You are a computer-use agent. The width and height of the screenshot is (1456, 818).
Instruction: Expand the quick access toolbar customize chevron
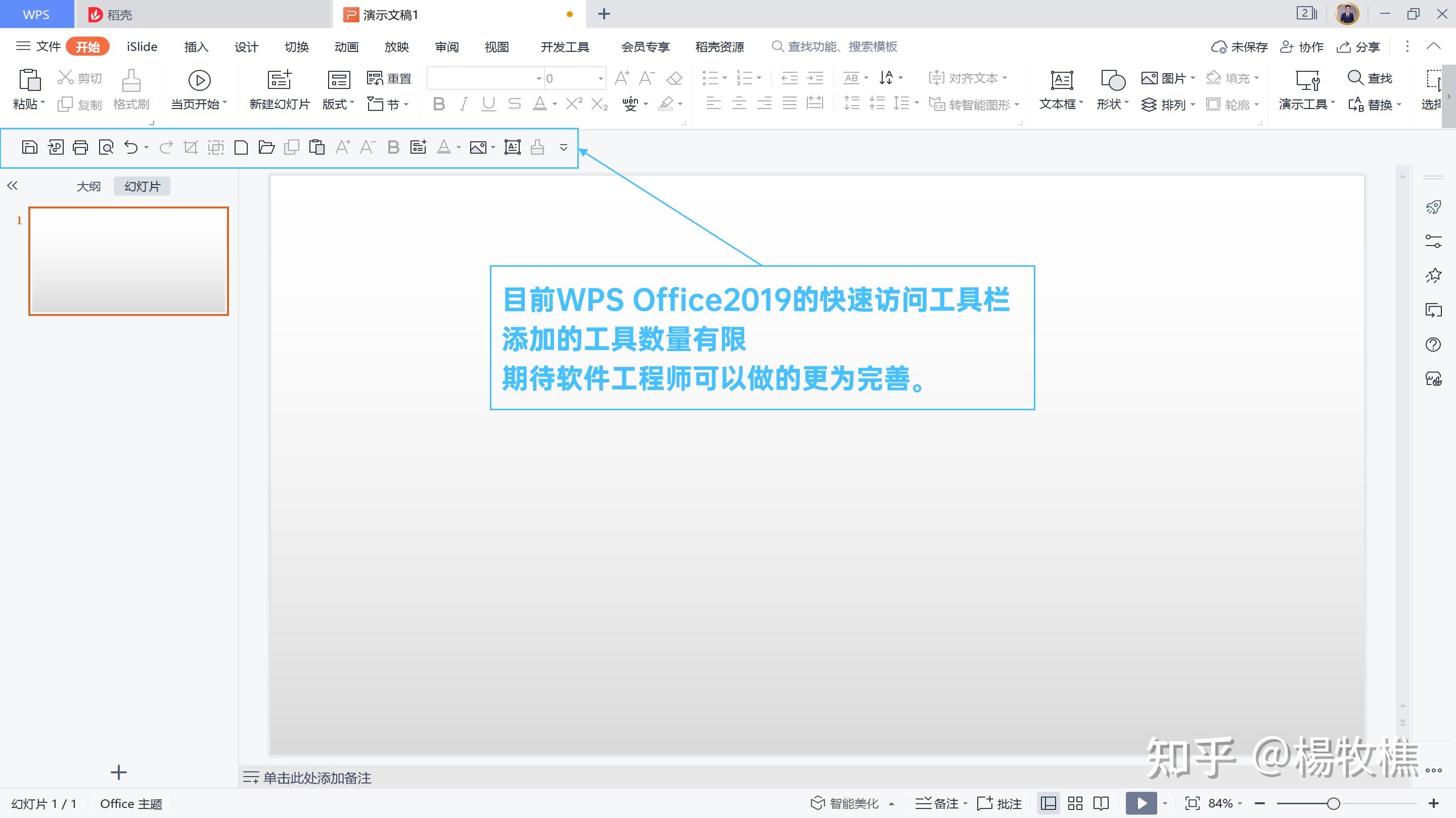coord(564,148)
